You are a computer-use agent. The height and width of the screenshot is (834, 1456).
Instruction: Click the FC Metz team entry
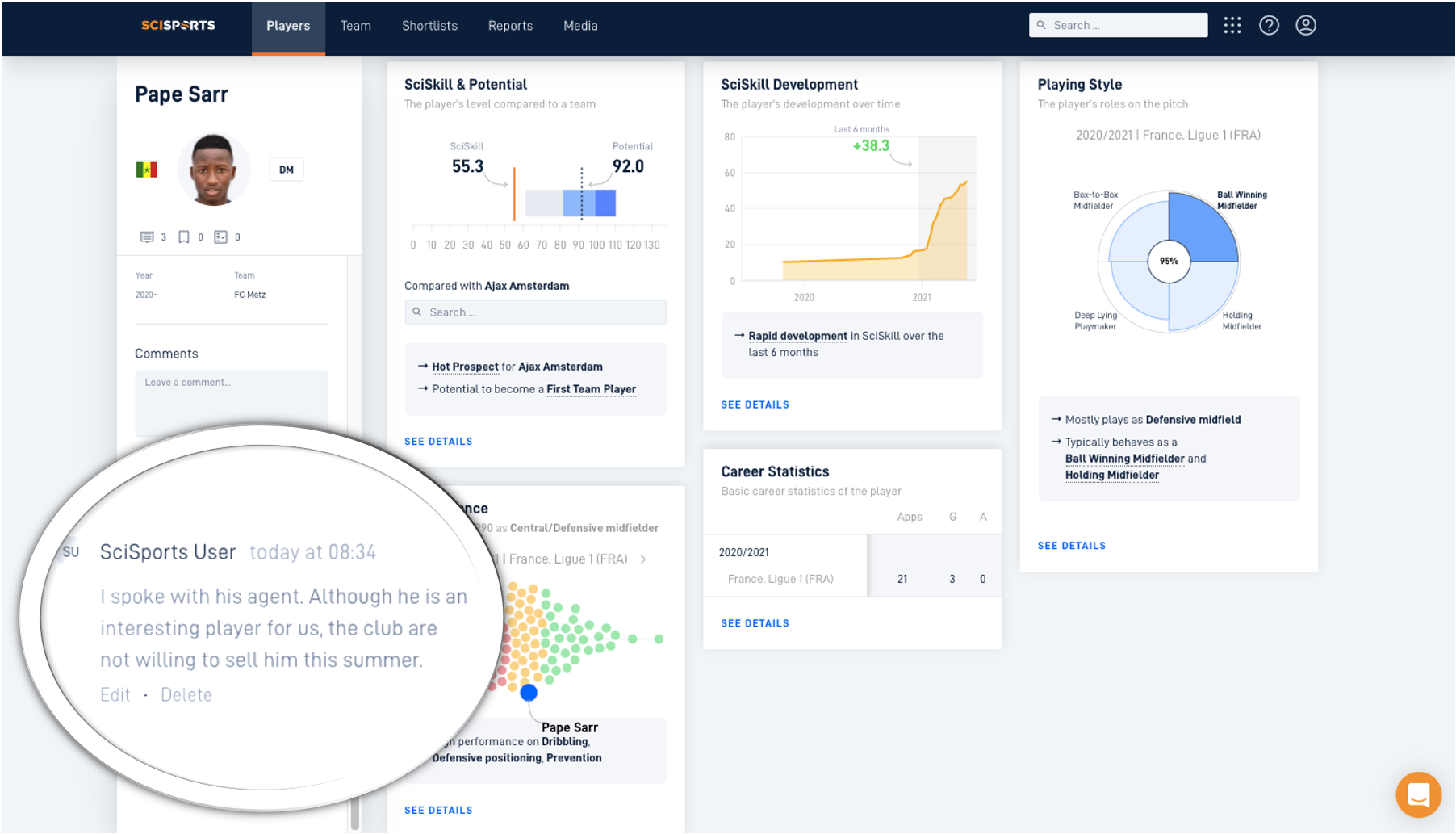[249, 295]
